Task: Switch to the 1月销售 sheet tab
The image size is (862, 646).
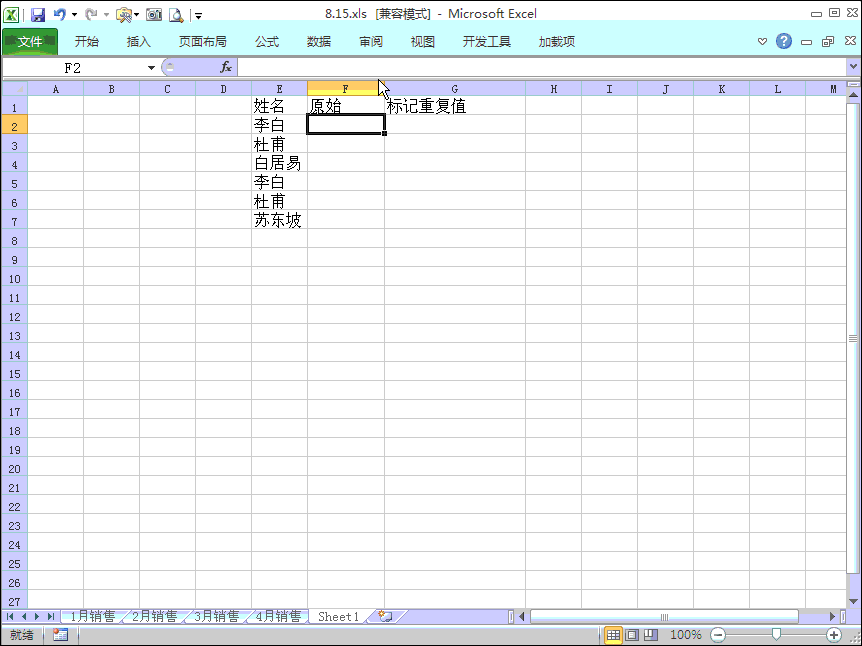Action: (93, 616)
